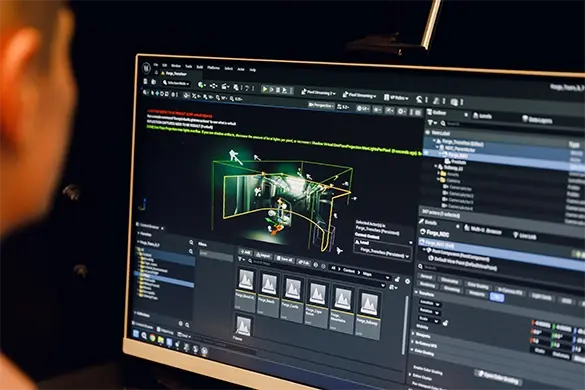The width and height of the screenshot is (585, 390).
Task: Open the Perspective viewport dropdown
Action: 321,106
